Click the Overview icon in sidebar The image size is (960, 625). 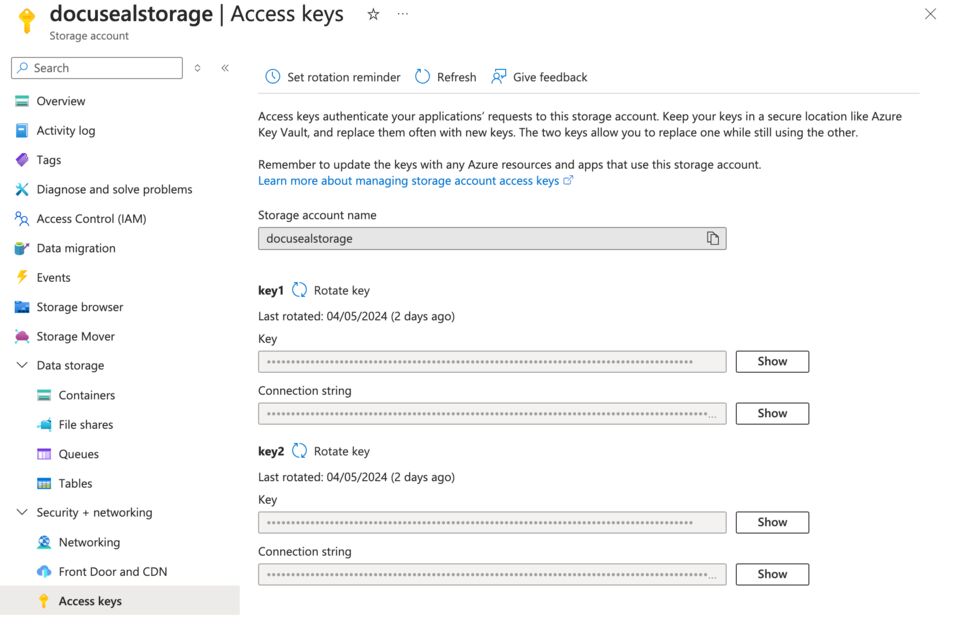click(x=21, y=101)
